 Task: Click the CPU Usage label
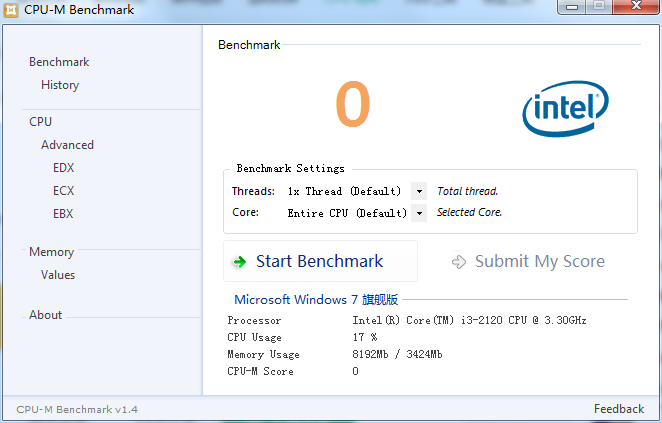pyautogui.click(x=254, y=337)
